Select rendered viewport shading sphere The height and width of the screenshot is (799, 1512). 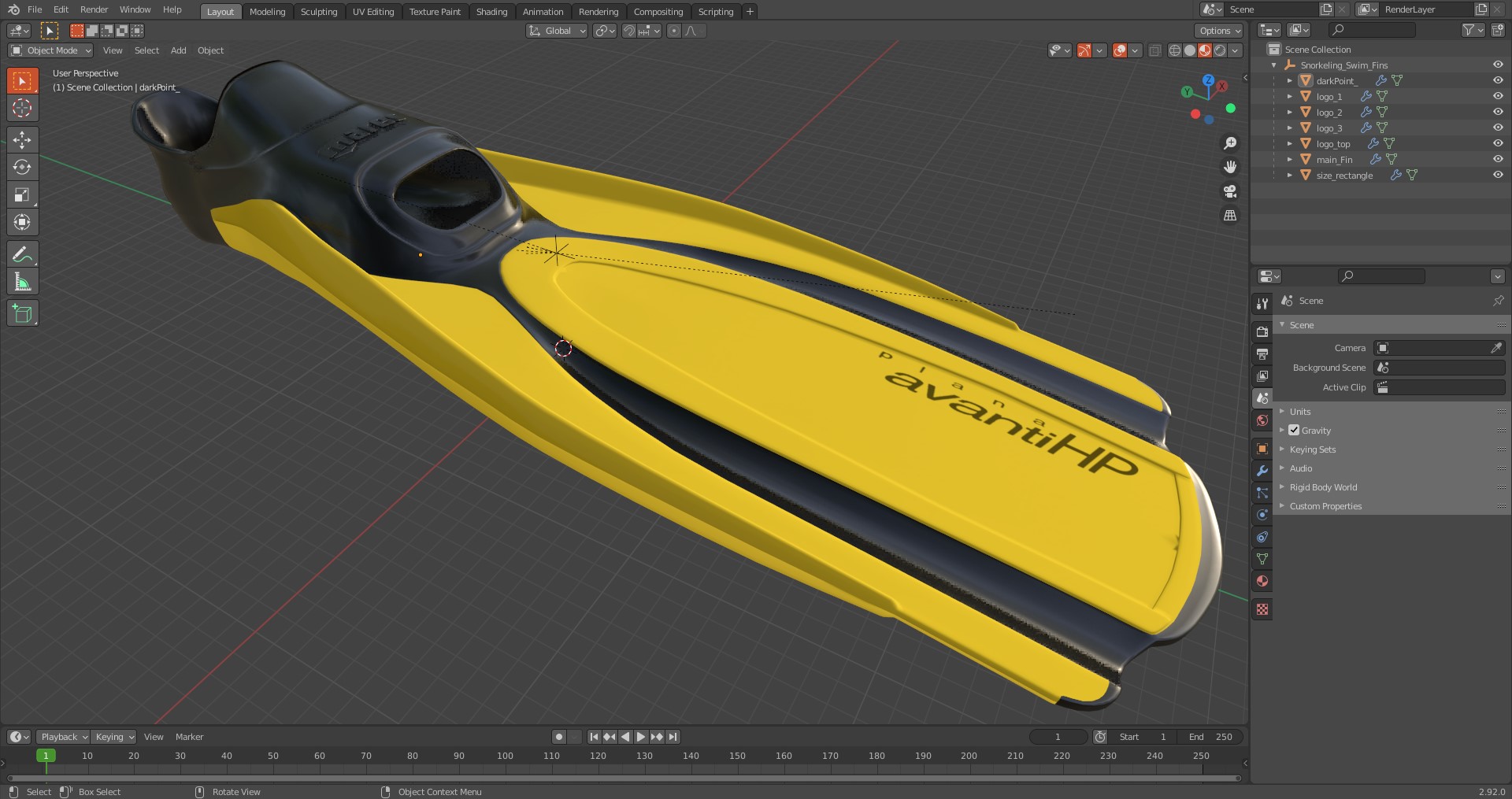pos(1220,50)
